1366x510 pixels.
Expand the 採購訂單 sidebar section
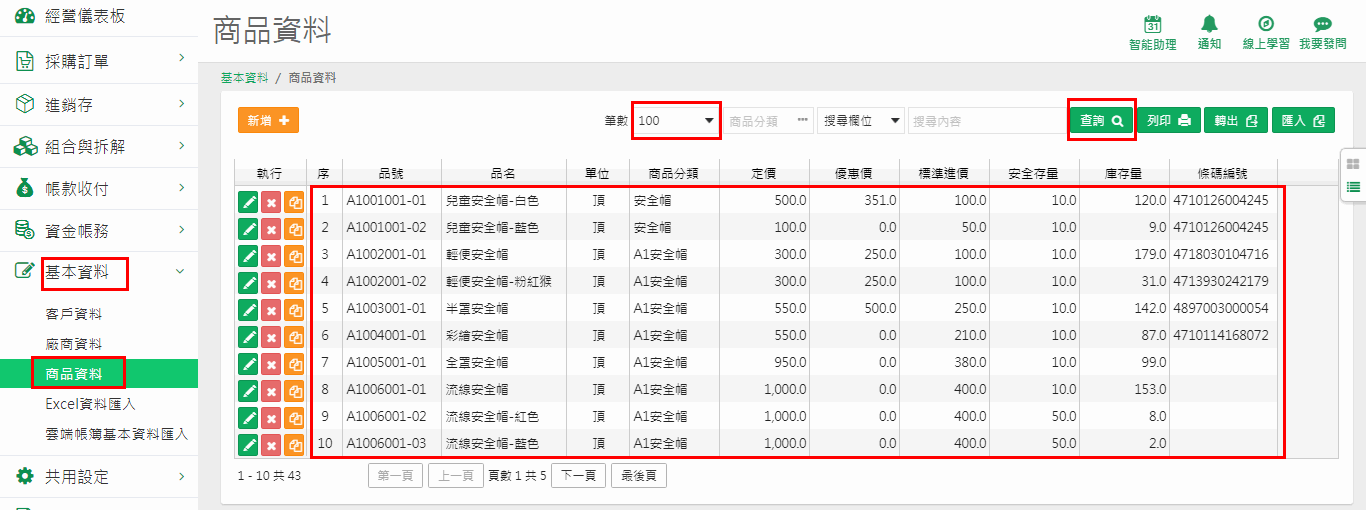point(181,59)
